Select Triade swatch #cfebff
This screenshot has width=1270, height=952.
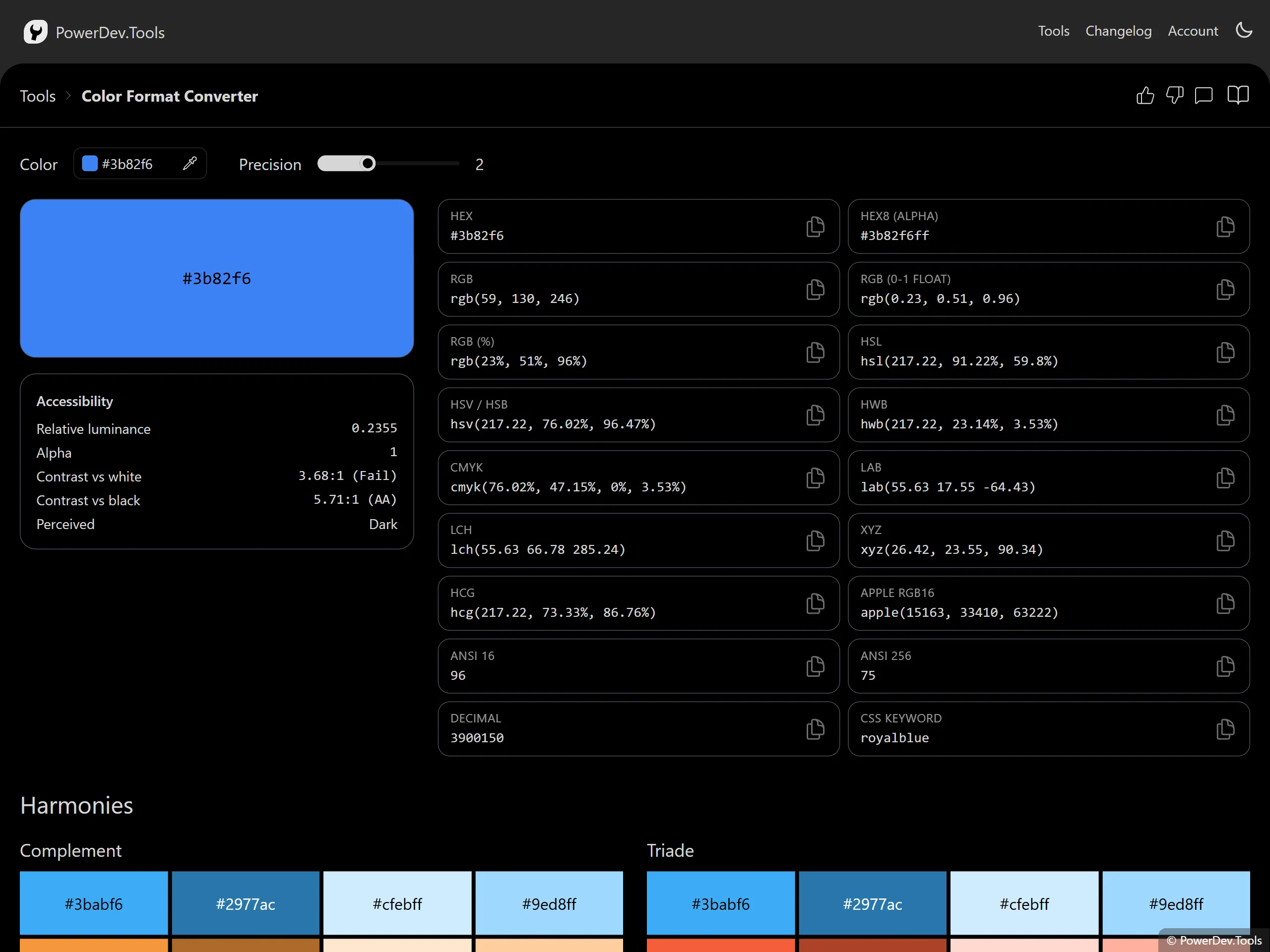(1024, 903)
